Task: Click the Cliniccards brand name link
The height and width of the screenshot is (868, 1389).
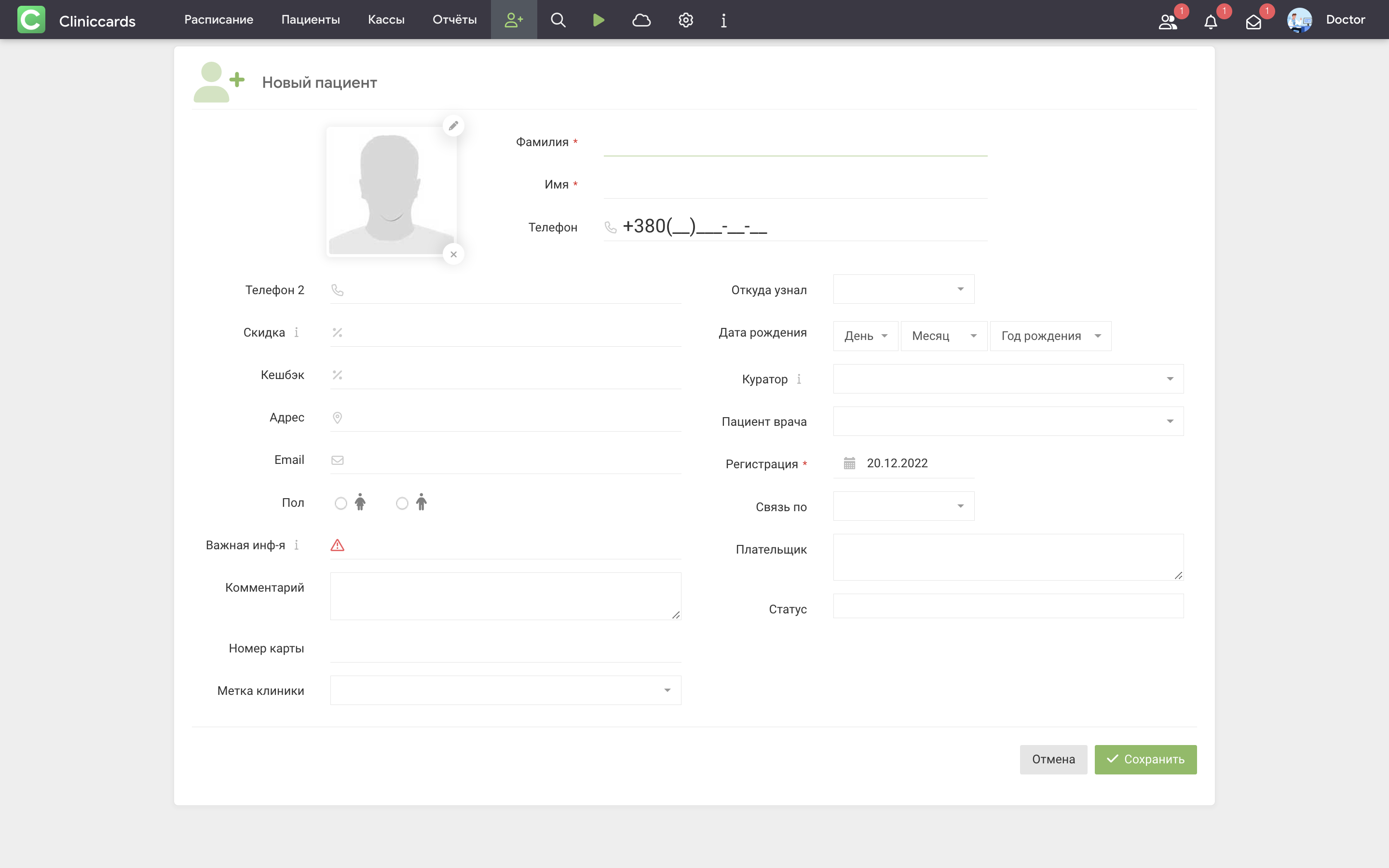Action: pyautogui.click(x=97, y=21)
